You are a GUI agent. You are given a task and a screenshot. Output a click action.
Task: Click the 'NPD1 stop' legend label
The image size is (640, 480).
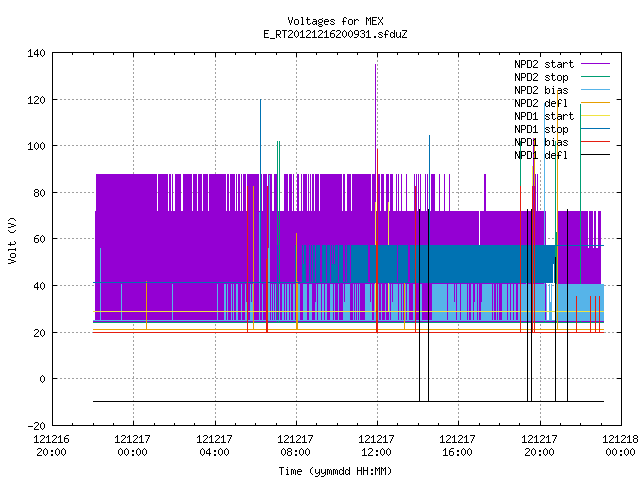coord(541,129)
